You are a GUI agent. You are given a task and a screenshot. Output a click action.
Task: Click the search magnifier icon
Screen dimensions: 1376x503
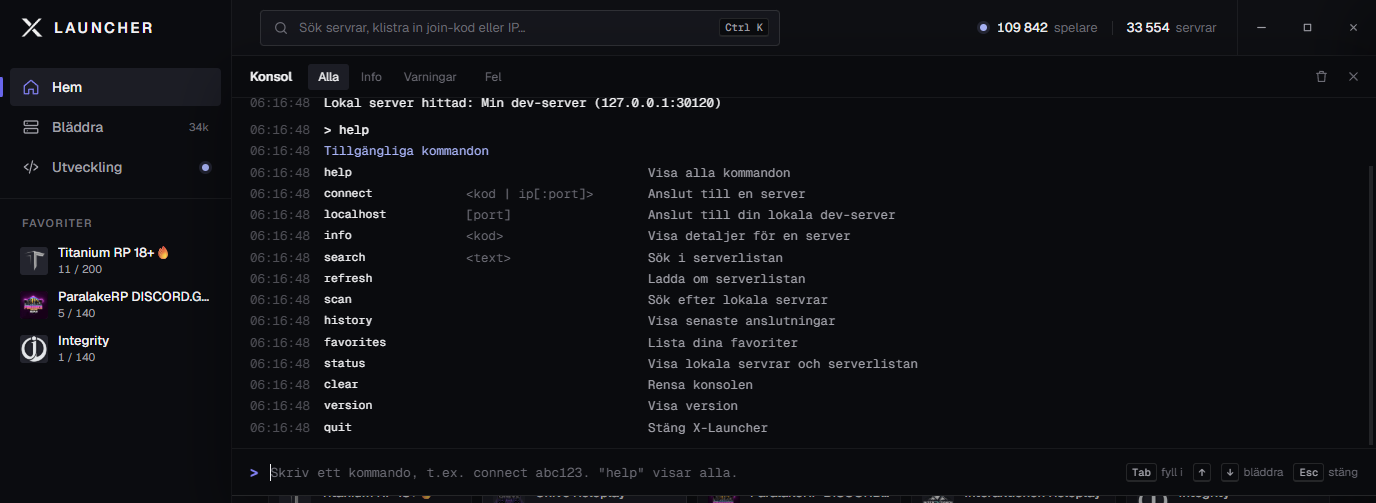pos(281,28)
